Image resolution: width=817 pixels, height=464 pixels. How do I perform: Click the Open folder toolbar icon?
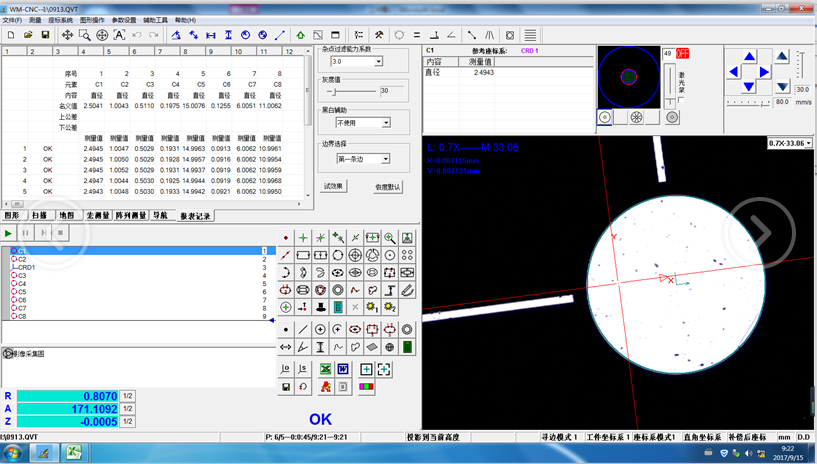pos(28,35)
